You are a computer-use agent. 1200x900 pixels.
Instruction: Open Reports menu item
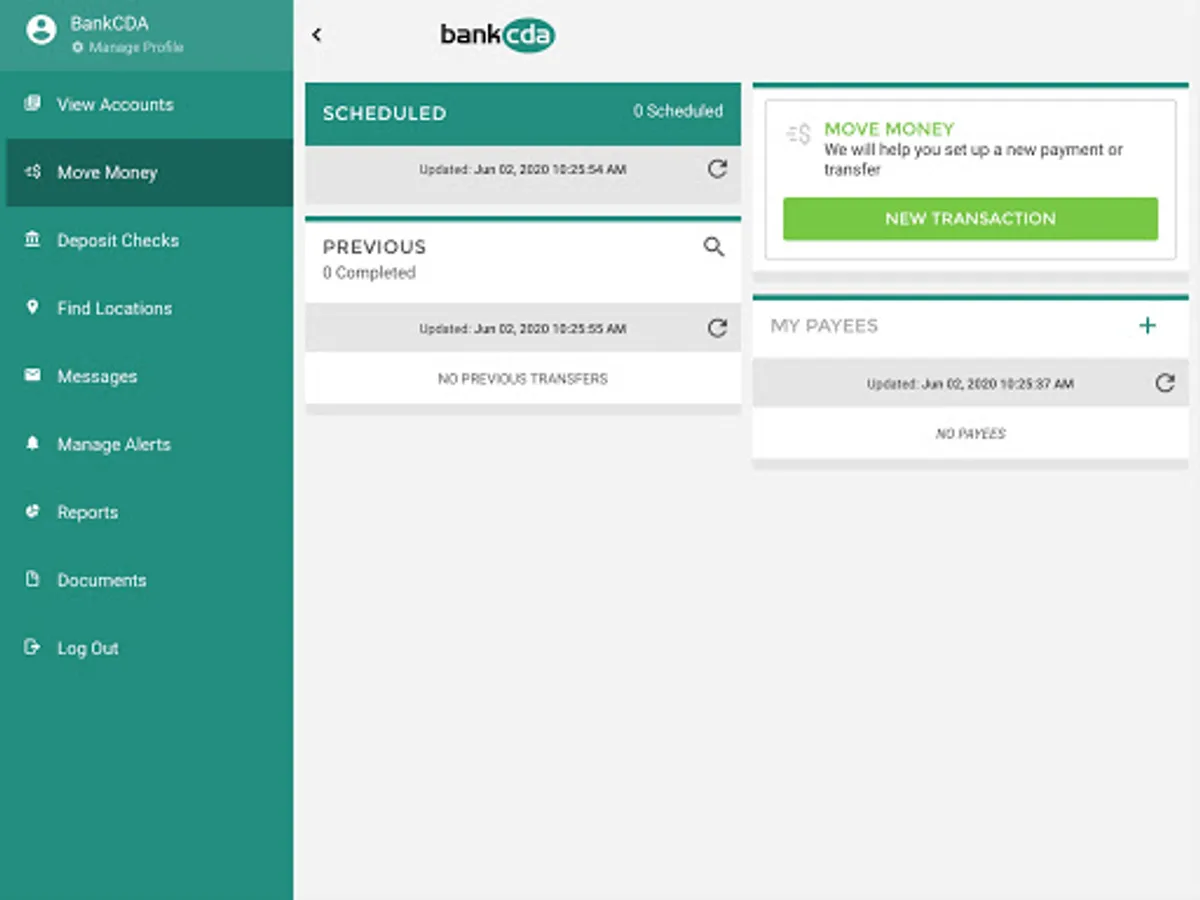[147, 512]
